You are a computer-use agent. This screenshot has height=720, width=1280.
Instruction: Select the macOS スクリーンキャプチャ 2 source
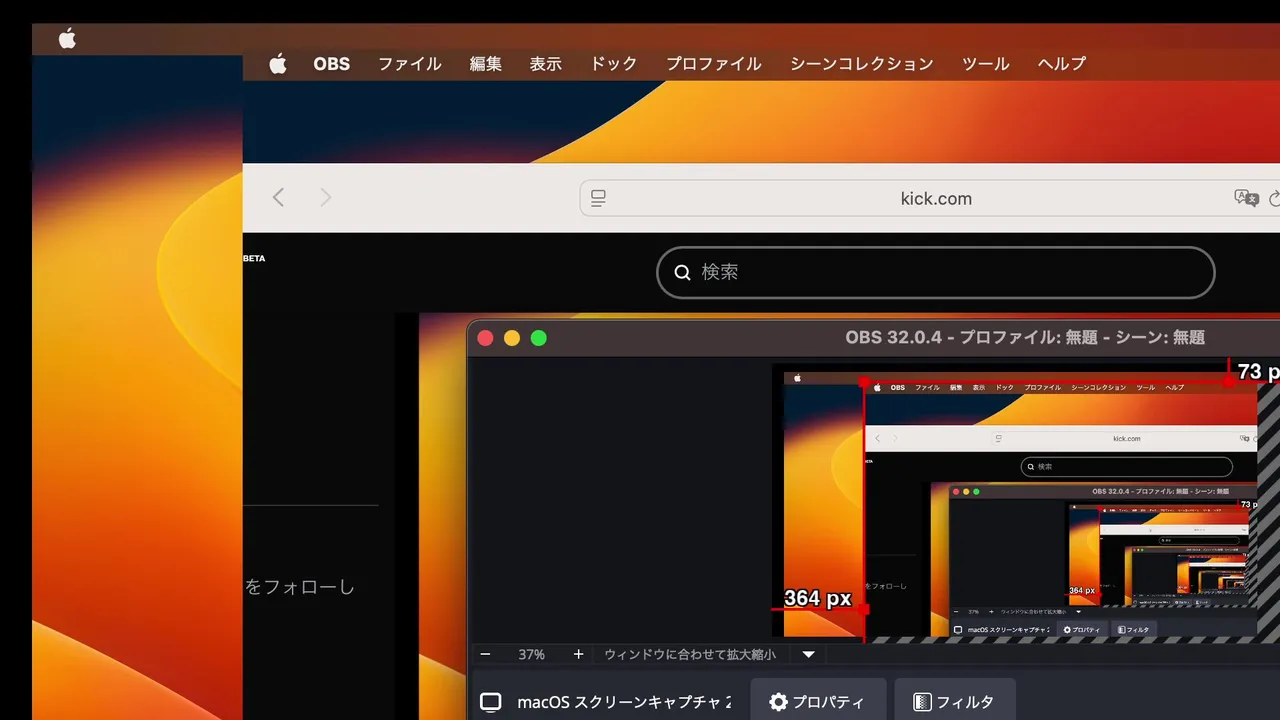[624, 702]
